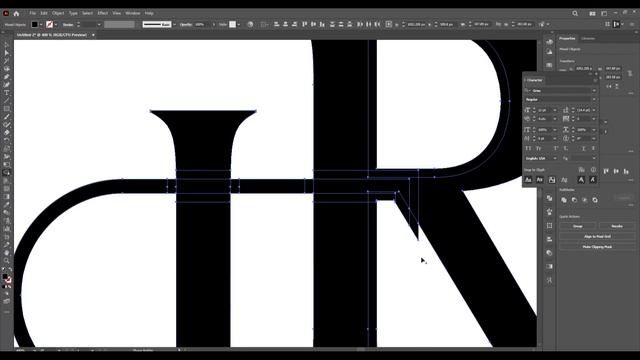Click Horizontal Align Right in control bar
The image size is (640, 360).
pyautogui.click(x=294, y=24)
